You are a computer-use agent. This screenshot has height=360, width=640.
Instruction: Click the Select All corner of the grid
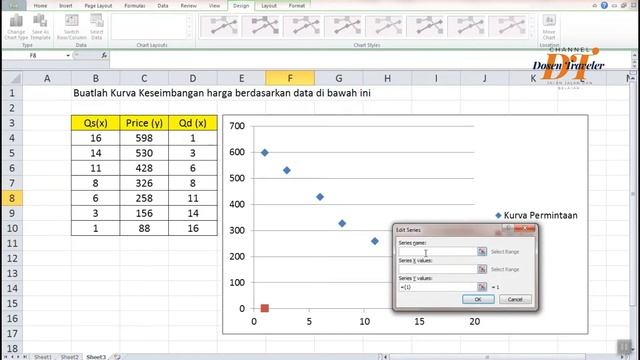(12, 78)
